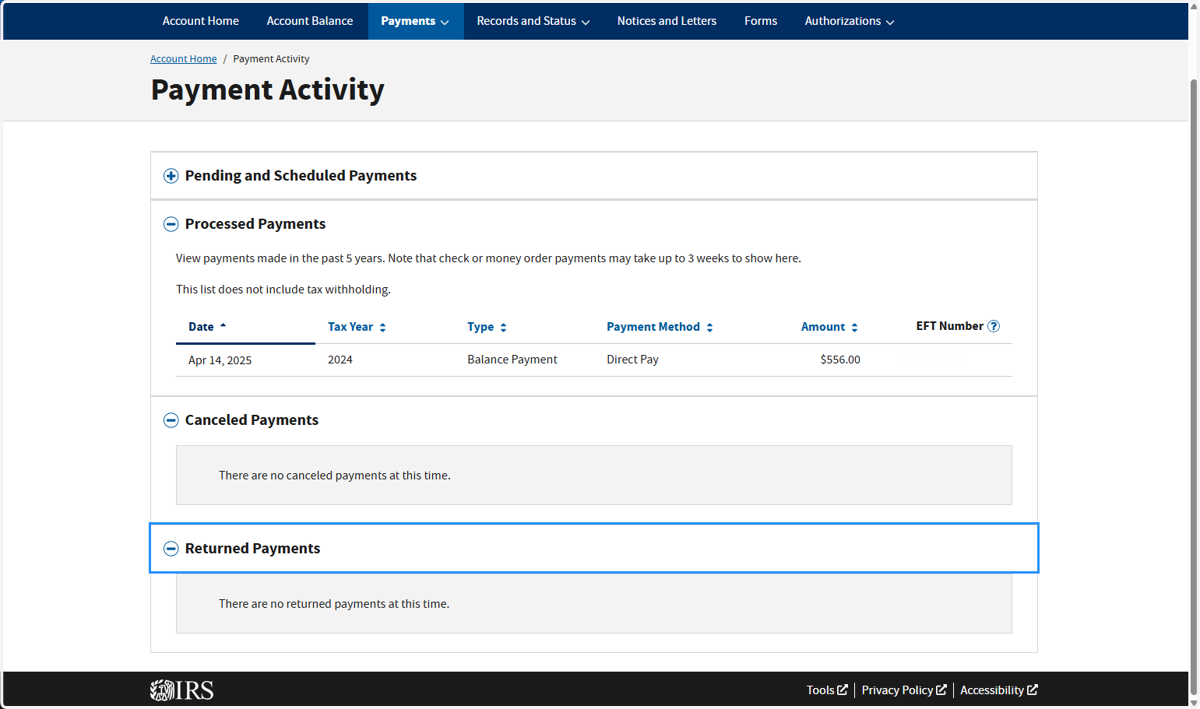Click the Payment Activity breadcrumb text
Image resolution: width=1200 pixels, height=709 pixels.
[x=271, y=59]
